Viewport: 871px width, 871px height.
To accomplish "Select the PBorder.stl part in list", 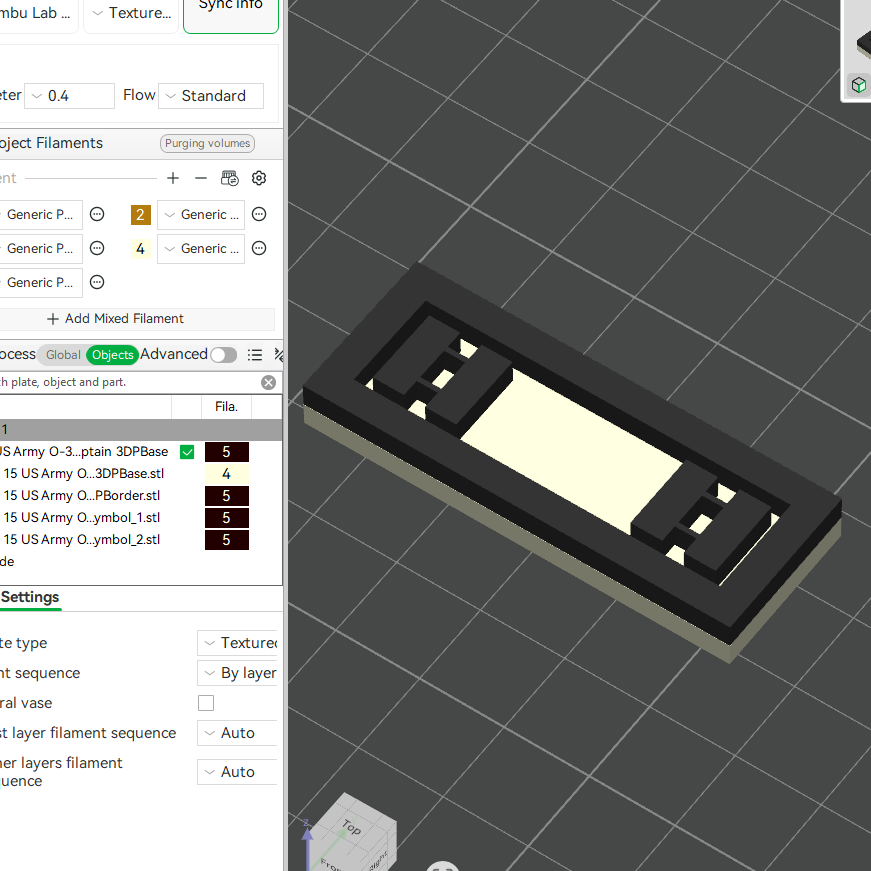I will 82,495.
